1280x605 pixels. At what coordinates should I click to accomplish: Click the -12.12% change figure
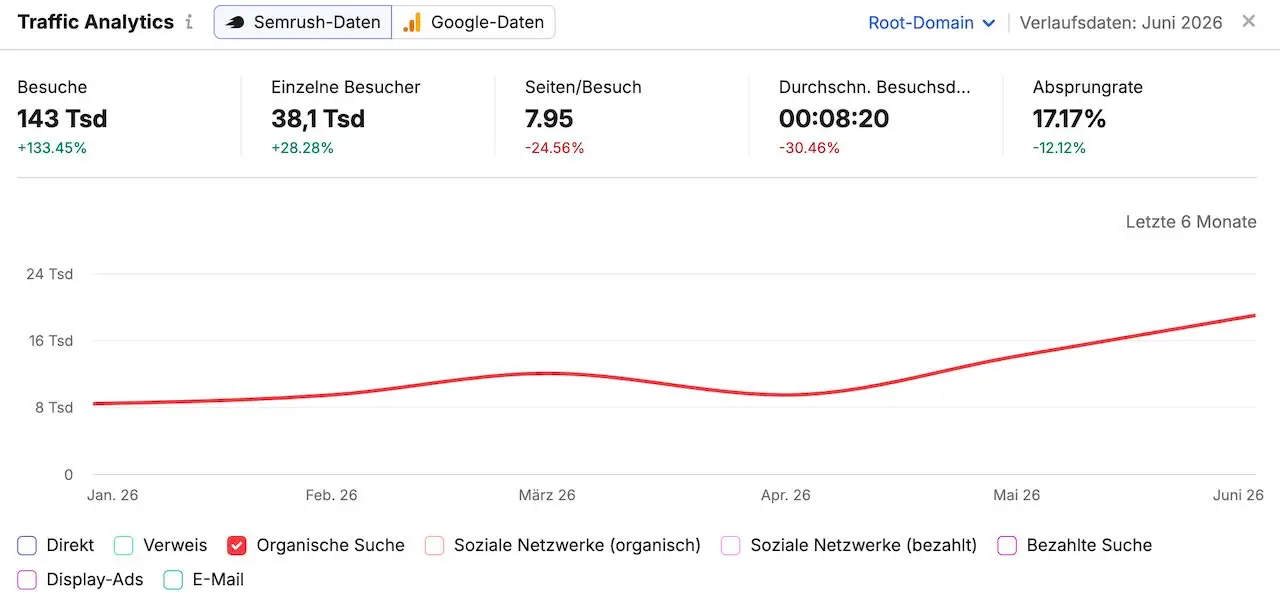point(1059,148)
